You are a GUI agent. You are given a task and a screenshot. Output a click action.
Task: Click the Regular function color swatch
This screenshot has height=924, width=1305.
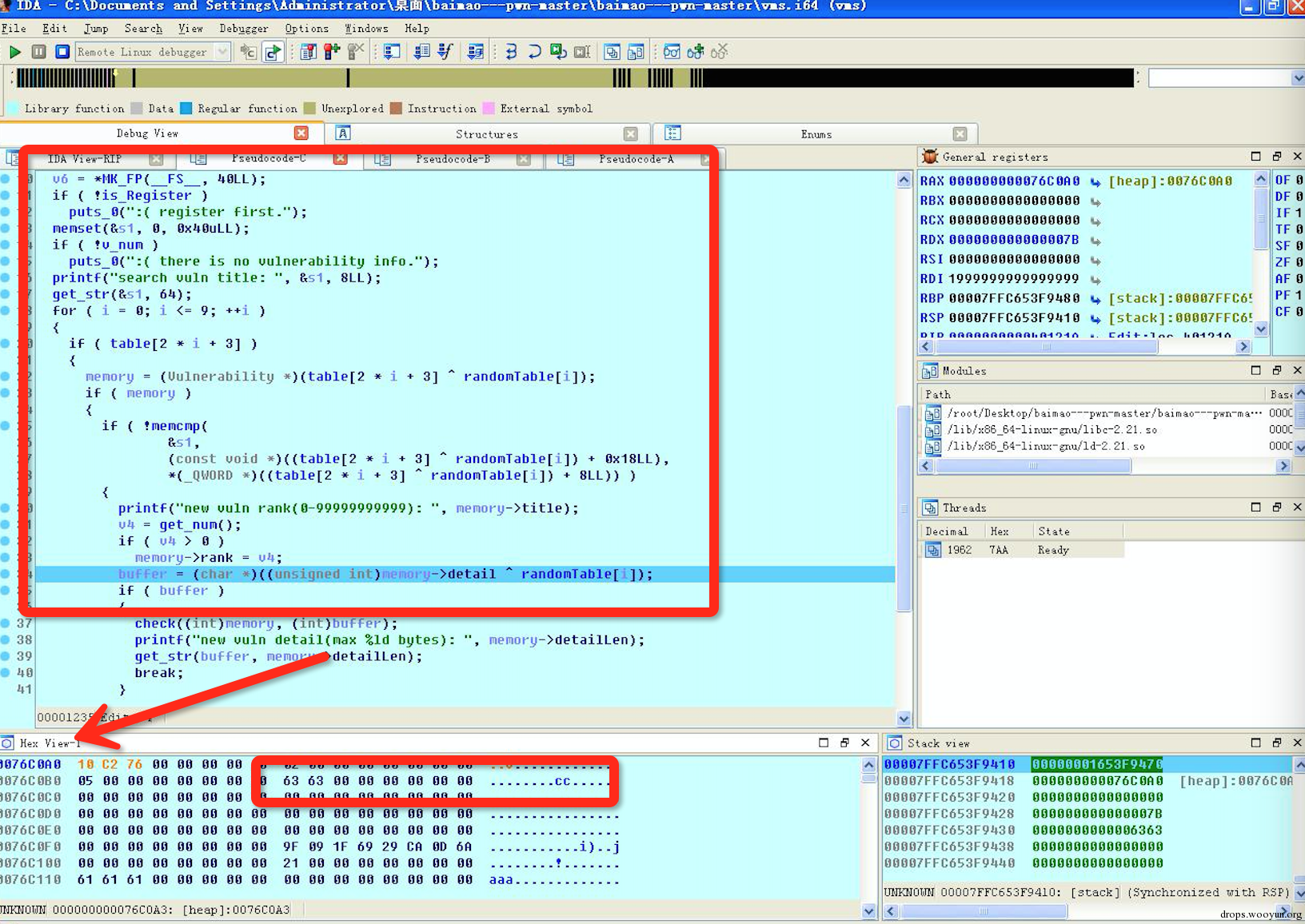coord(186,109)
